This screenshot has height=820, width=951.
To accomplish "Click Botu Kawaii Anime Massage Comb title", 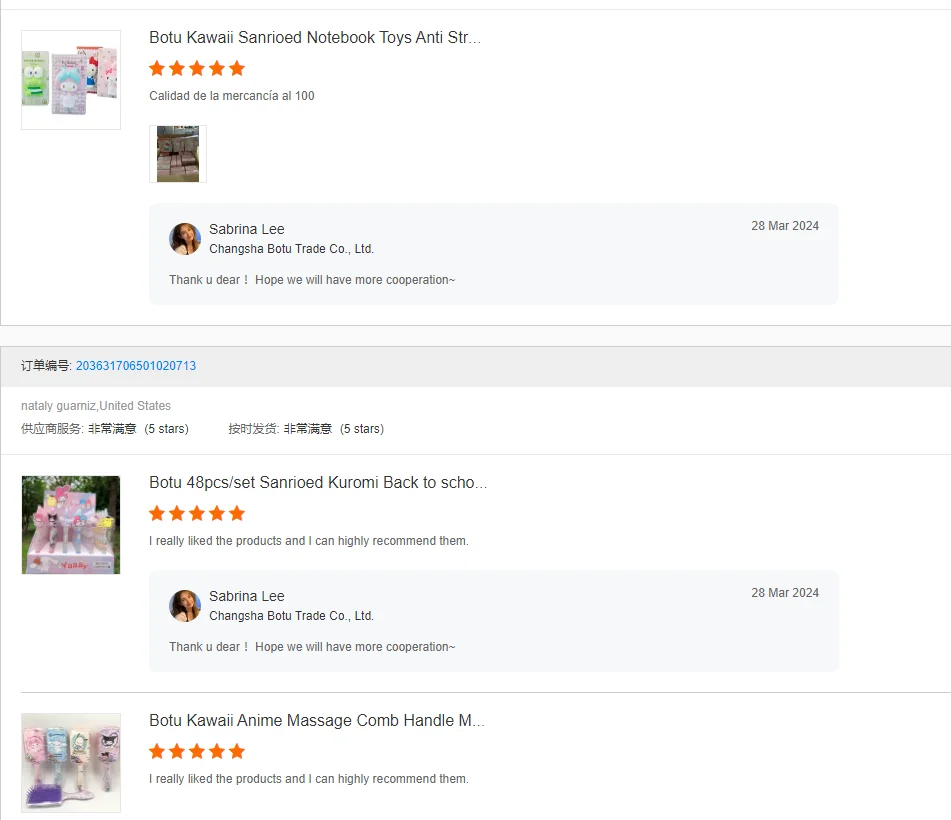I will click(x=317, y=721).
